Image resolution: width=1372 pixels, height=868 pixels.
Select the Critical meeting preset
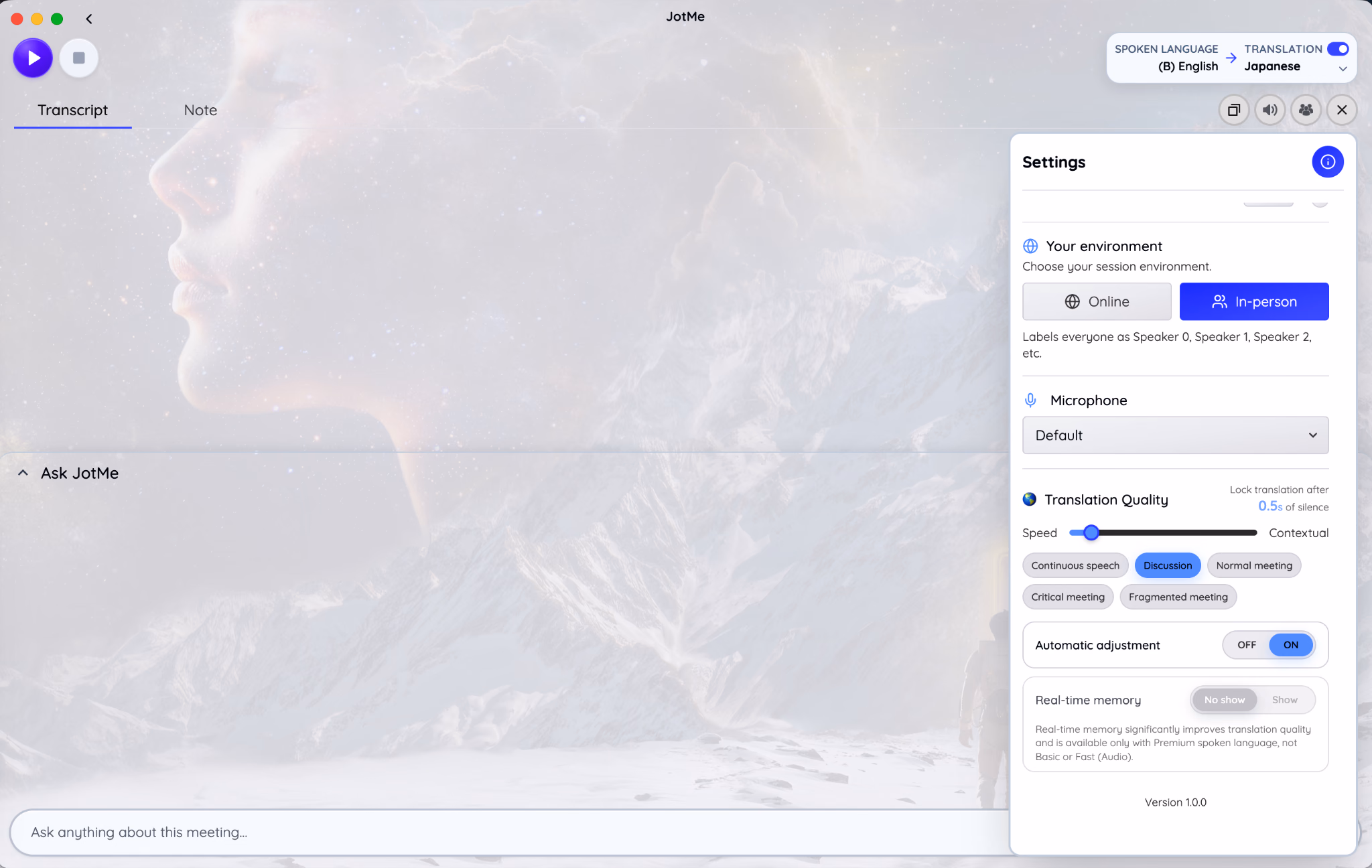[1068, 597]
